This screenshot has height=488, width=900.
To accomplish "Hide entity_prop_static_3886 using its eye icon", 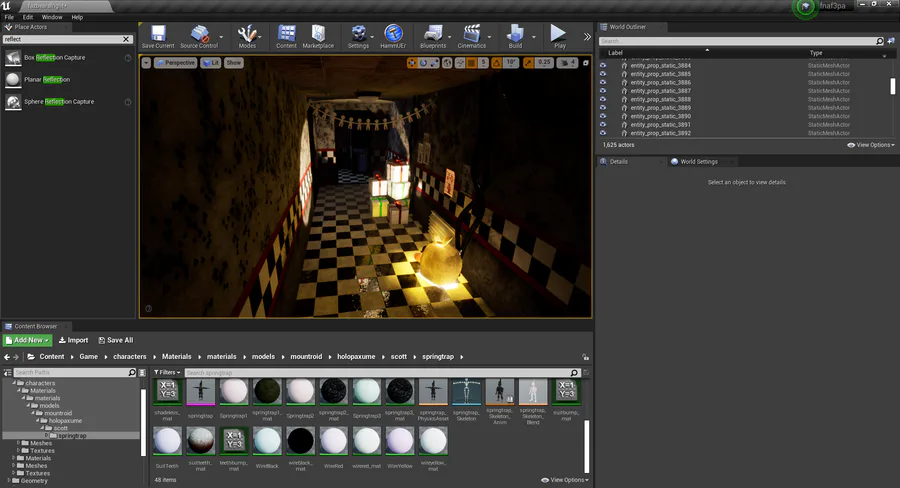I will pos(603,83).
